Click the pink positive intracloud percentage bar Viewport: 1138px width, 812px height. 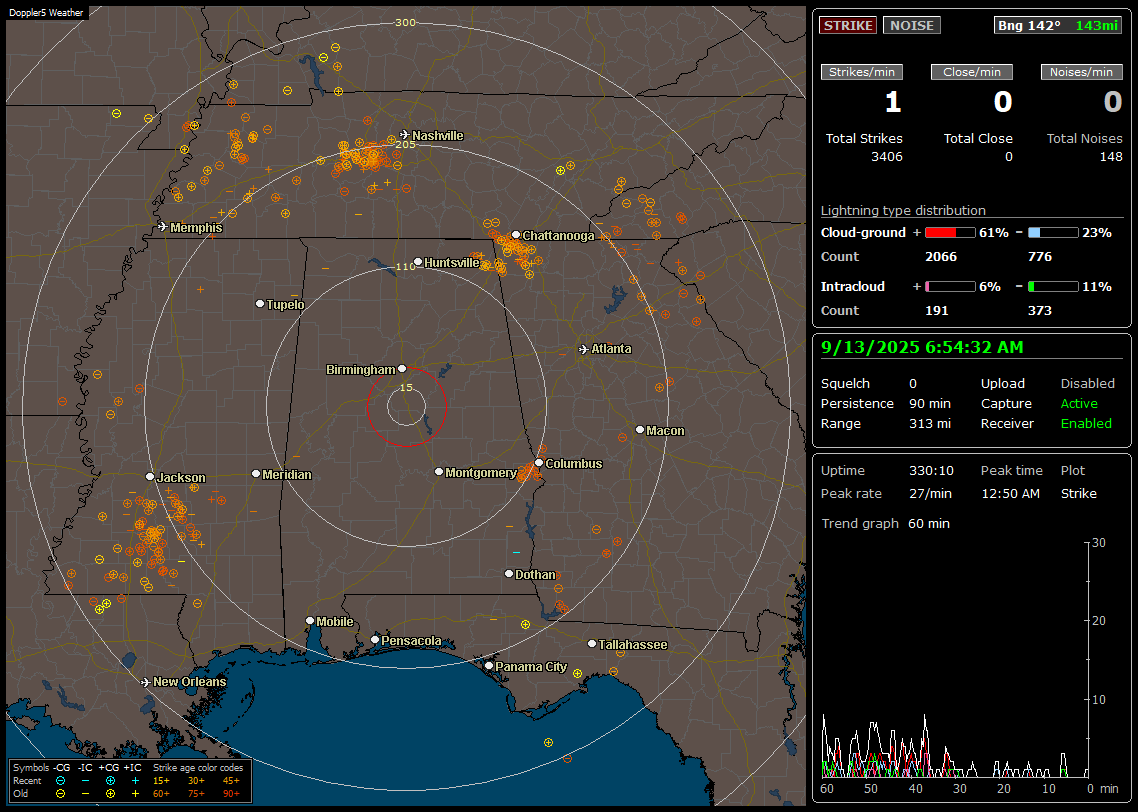click(950, 287)
